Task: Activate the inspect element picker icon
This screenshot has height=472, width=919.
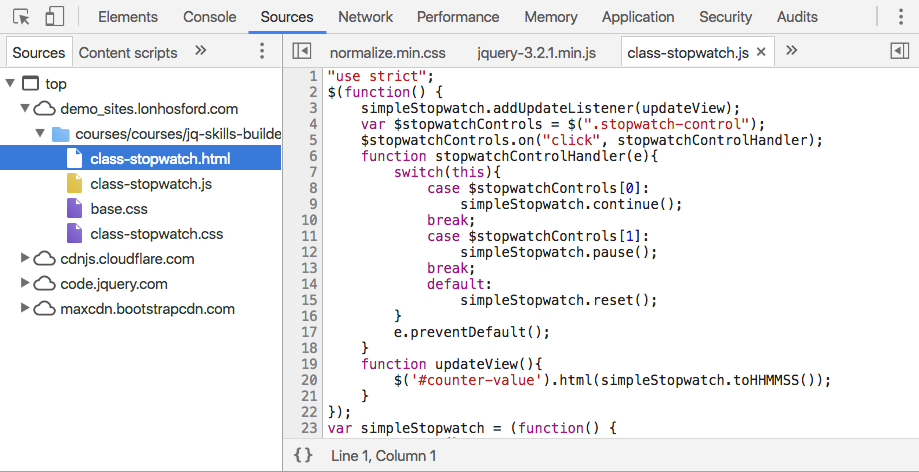Action: click(x=22, y=17)
